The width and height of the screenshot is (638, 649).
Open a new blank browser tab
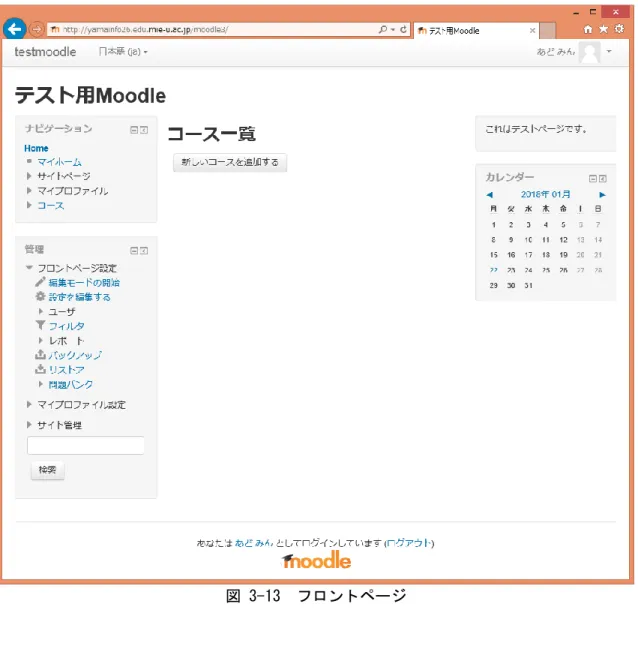(547, 31)
